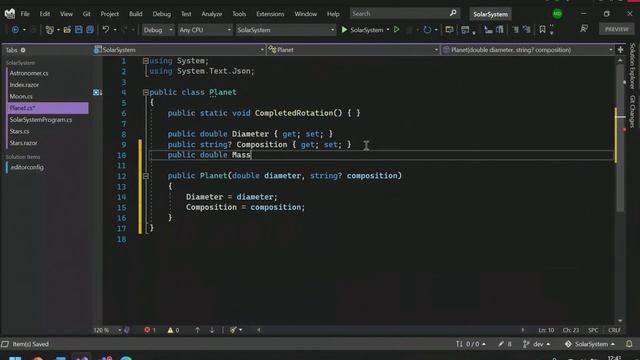Open the Any CPU platform dropdown

coord(204,30)
